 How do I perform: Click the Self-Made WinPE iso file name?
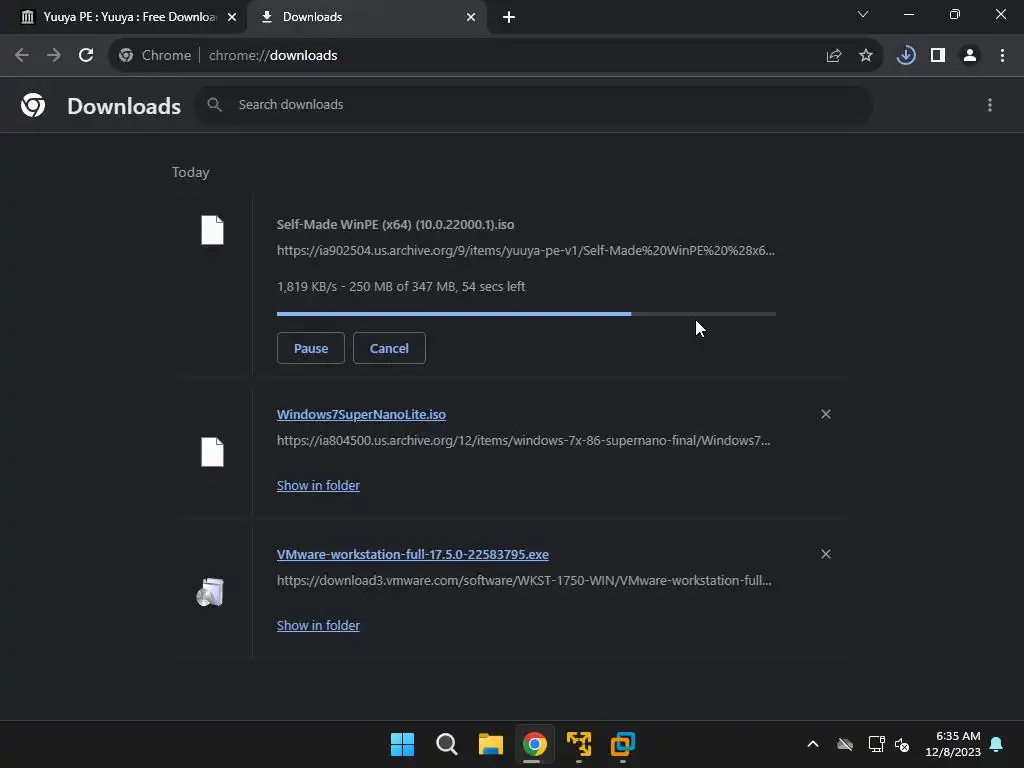395,225
